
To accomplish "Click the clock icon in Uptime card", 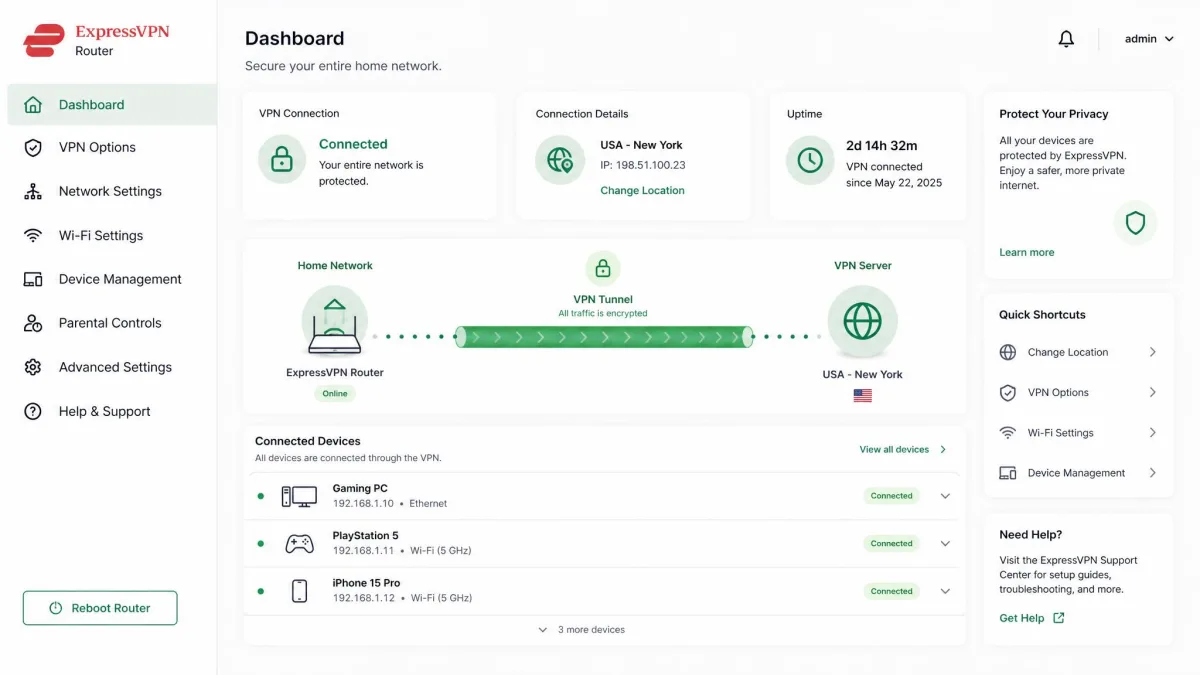I will click(x=810, y=160).
